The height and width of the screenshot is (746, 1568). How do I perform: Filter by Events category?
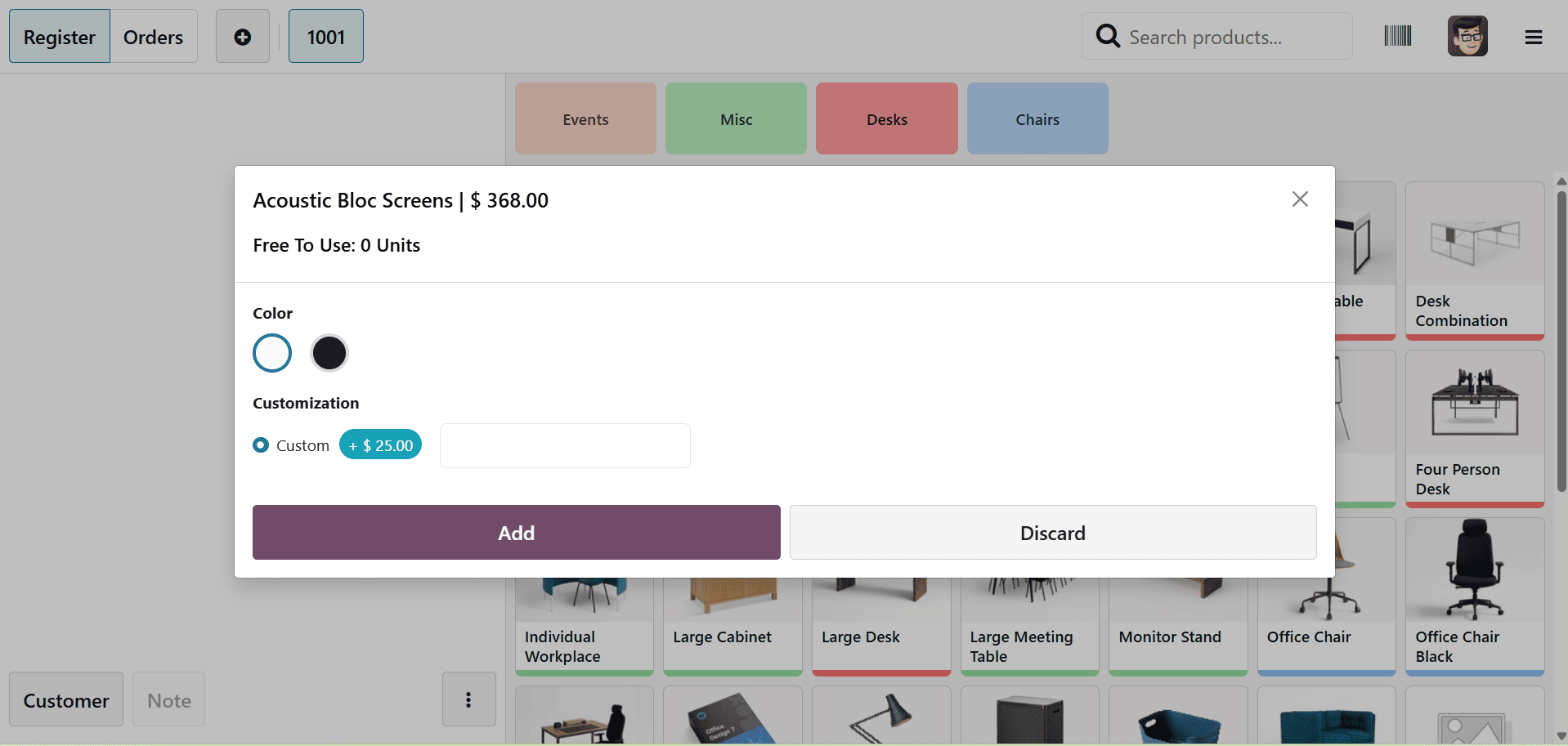tap(585, 118)
